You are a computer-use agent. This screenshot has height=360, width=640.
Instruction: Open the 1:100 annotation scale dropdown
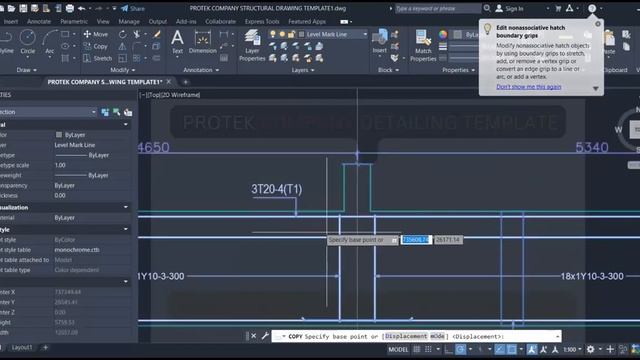[x=572, y=349]
